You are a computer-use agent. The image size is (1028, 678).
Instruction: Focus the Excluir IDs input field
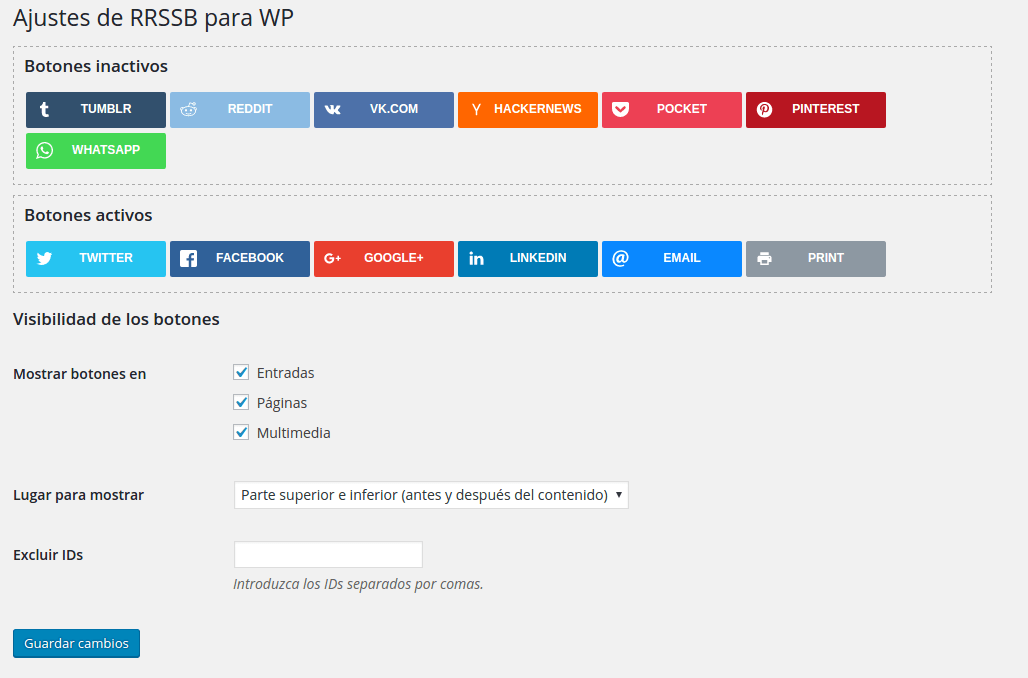pos(328,555)
